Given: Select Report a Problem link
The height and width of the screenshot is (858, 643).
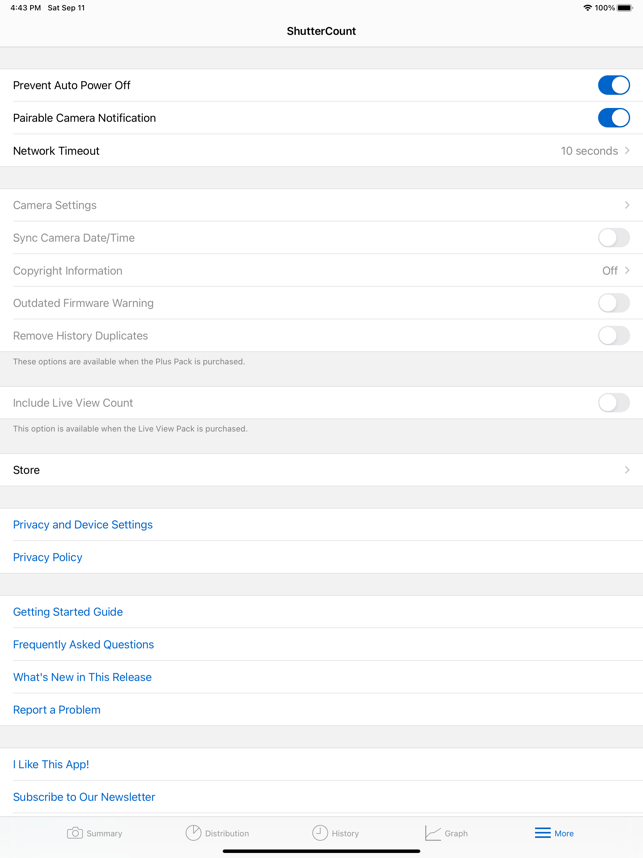Looking at the screenshot, I should click(57, 710).
